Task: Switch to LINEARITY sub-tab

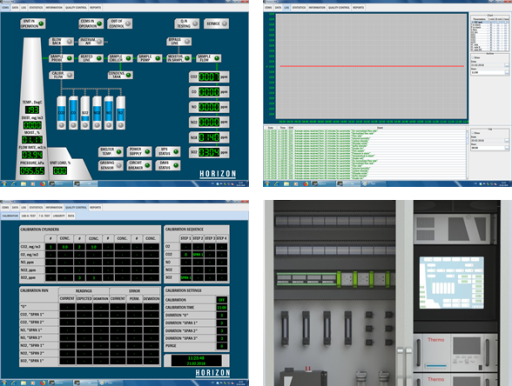Action: point(59,216)
